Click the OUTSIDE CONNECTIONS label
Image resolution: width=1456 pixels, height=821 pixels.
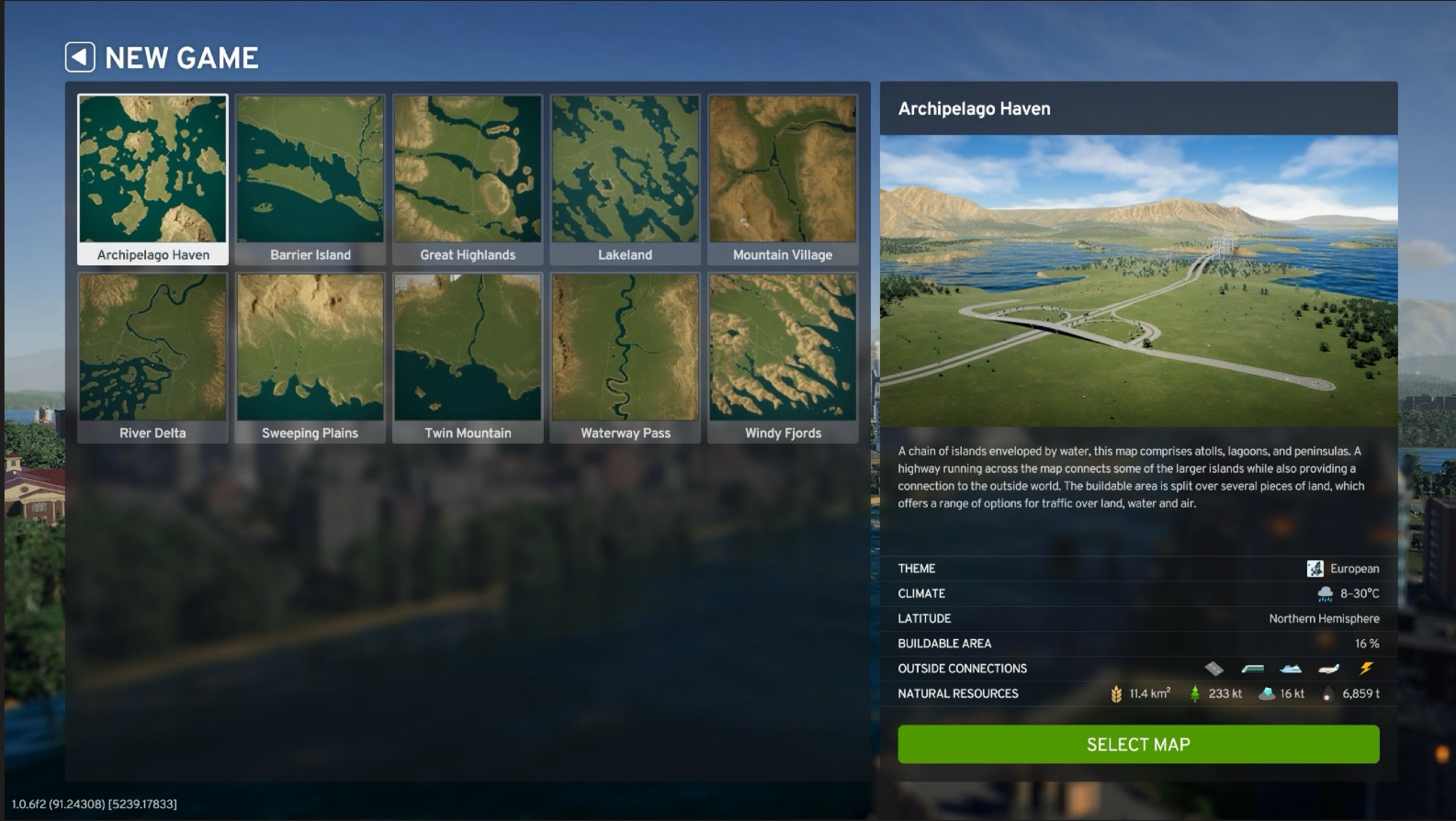962,669
